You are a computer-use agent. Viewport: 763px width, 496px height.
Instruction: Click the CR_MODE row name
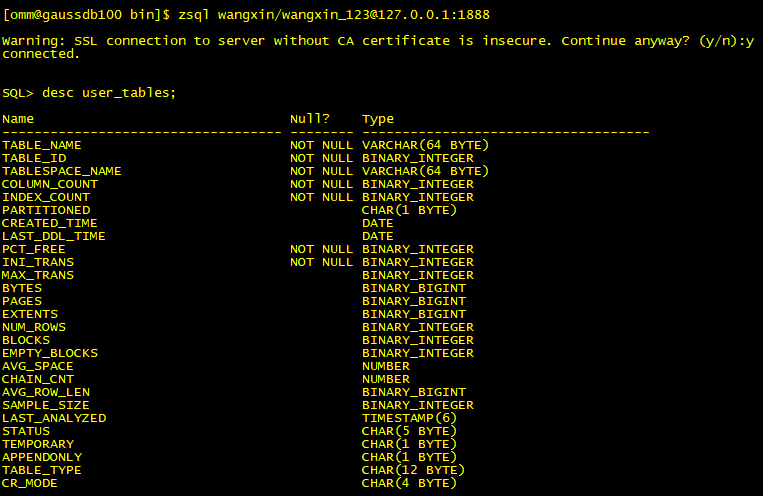point(30,483)
